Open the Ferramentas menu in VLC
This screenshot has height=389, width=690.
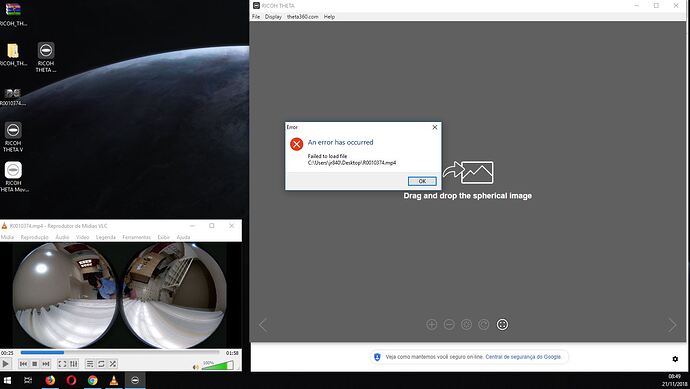(136, 237)
